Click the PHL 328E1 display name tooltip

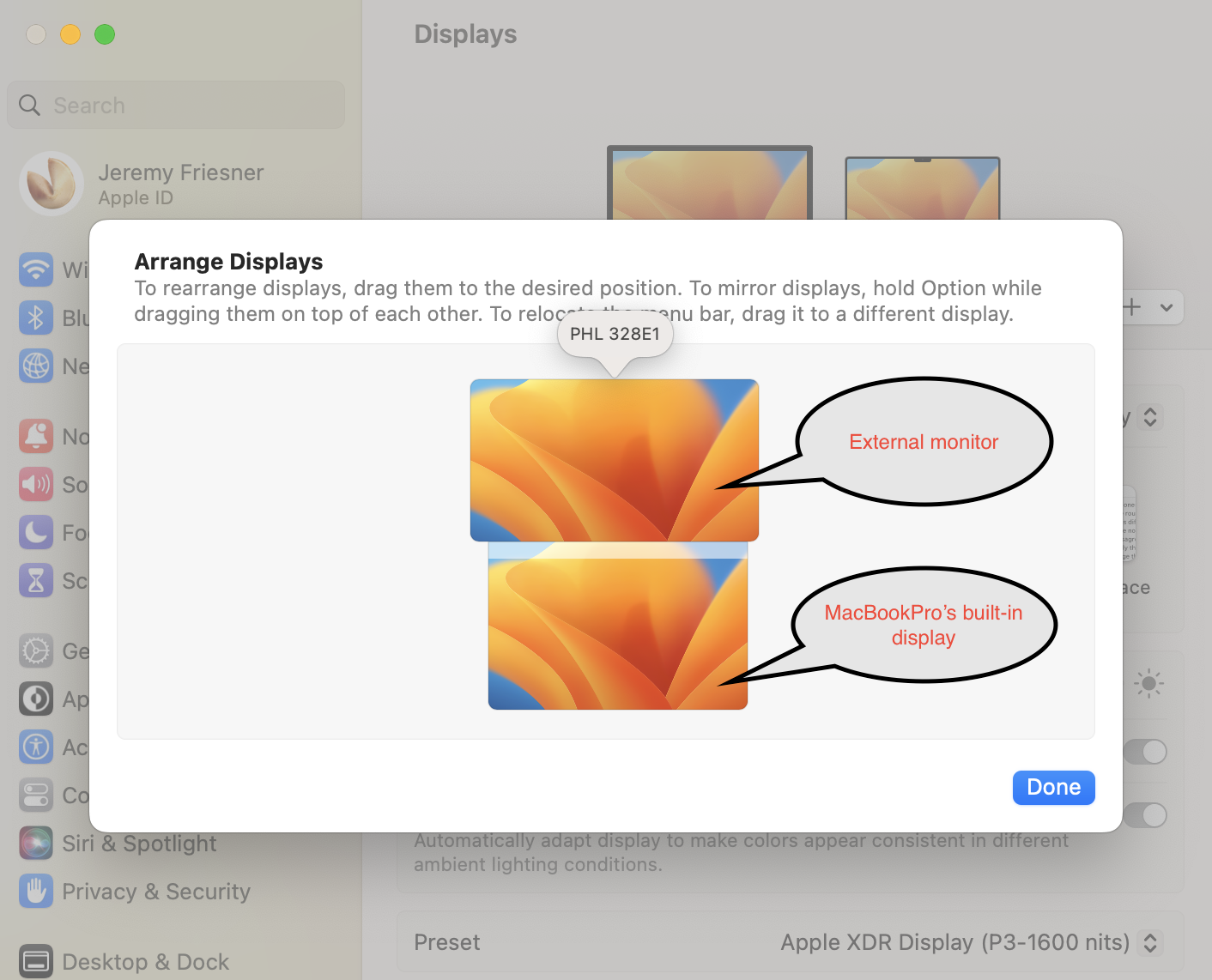click(615, 334)
